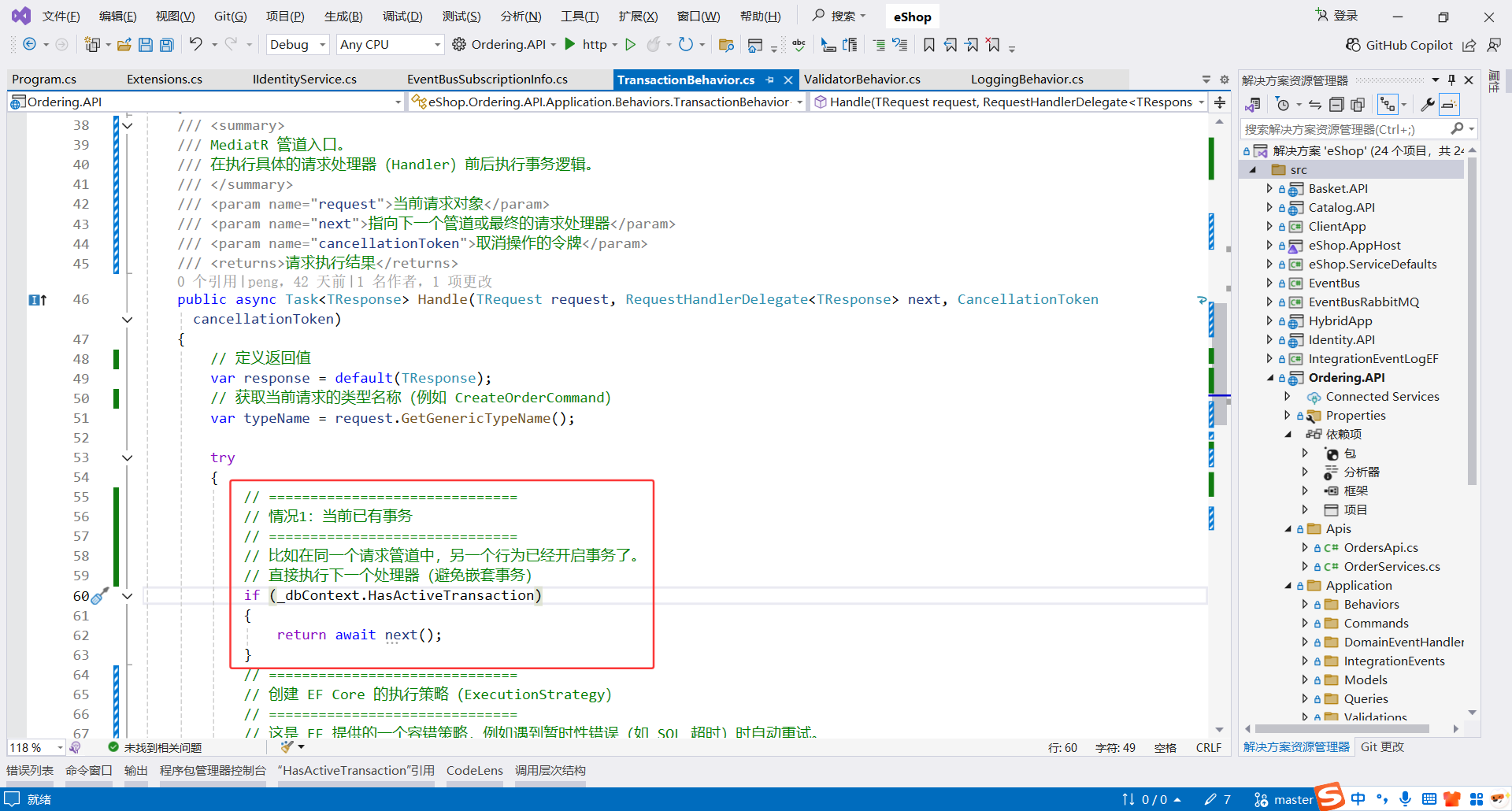Viewport: 1512px width, 811px height.
Task: Toggle the Preview Selected Items button
Action: coord(1449,104)
